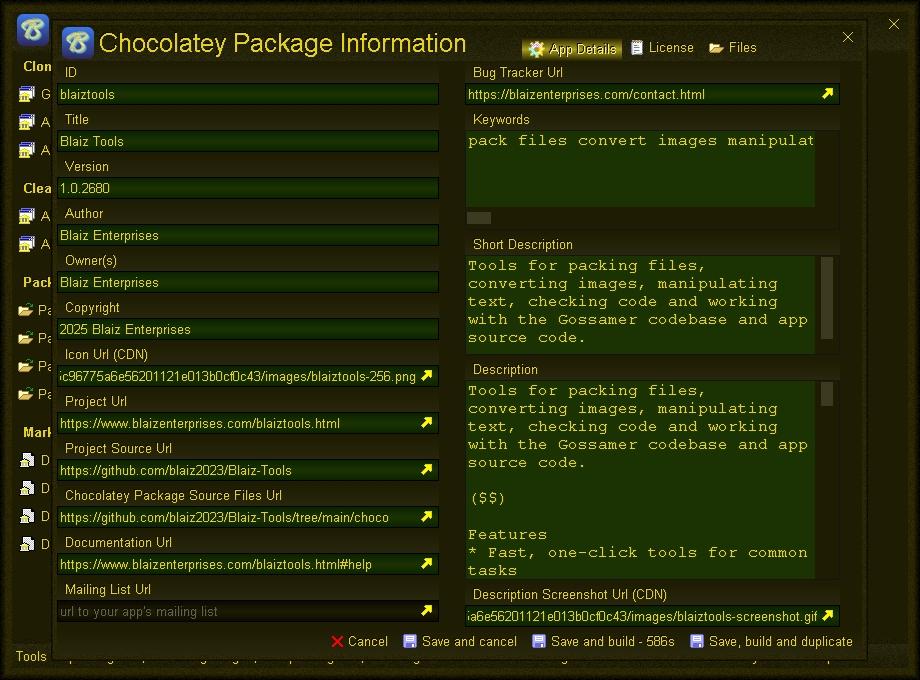Click the Version field 1.0.2680
Image resolution: width=920 pixels, height=680 pixels.
pyautogui.click(x=248, y=188)
